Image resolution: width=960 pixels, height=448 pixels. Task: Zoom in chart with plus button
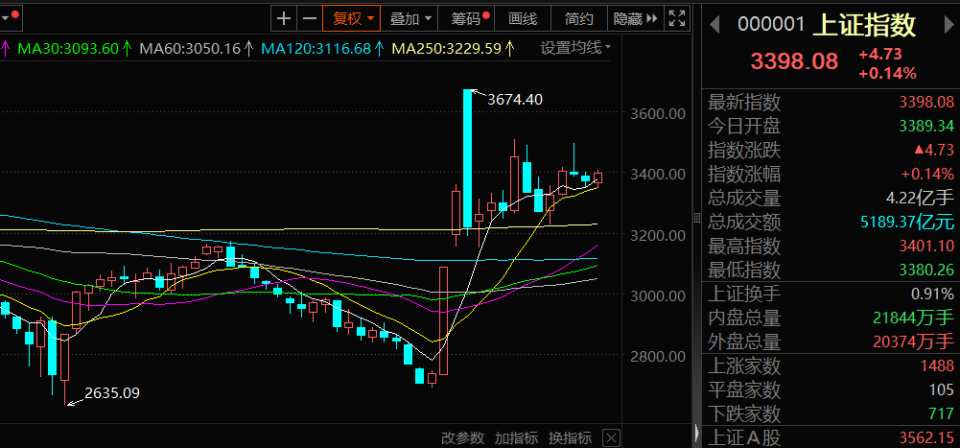[x=283, y=18]
